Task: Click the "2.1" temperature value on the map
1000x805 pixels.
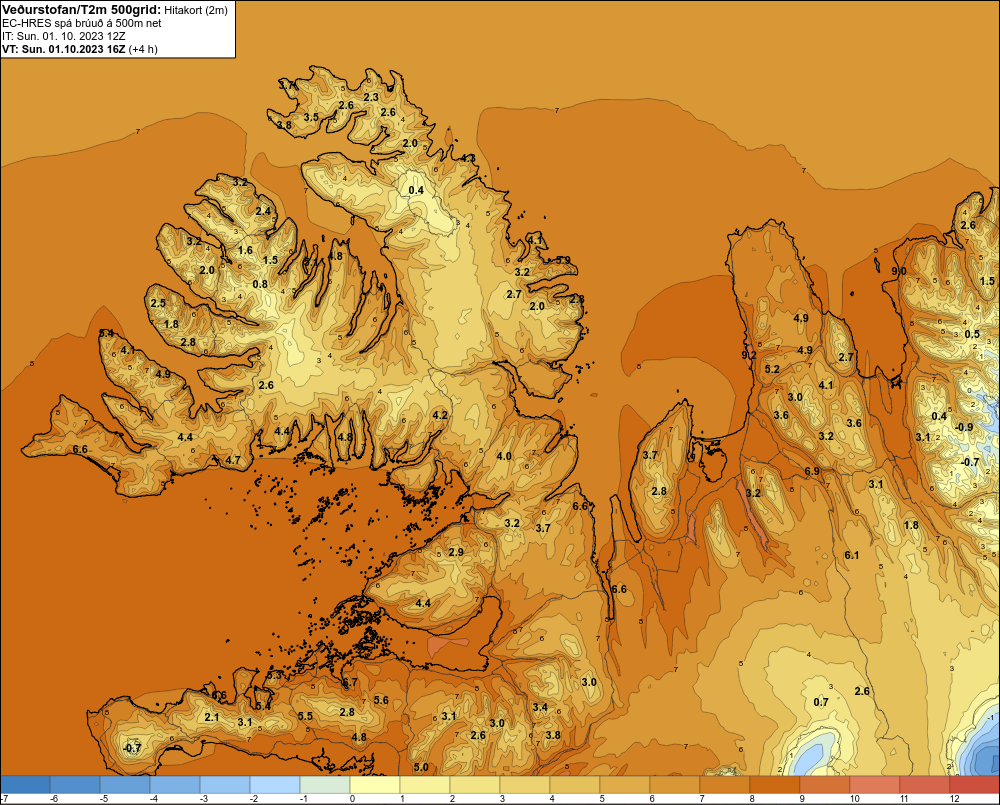Action: click(x=212, y=717)
